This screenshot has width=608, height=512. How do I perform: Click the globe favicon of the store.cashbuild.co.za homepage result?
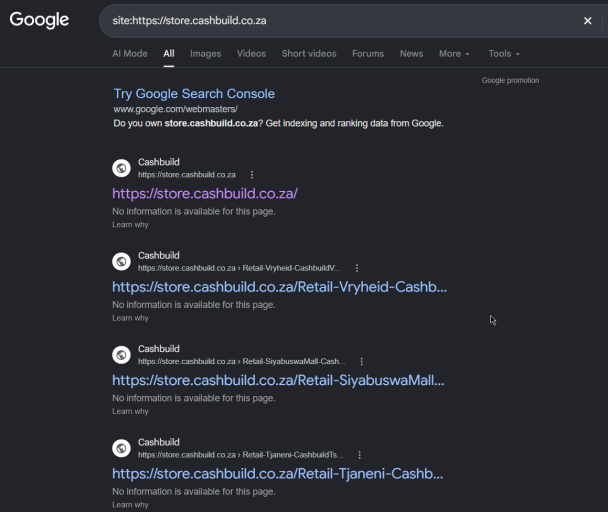(121, 168)
